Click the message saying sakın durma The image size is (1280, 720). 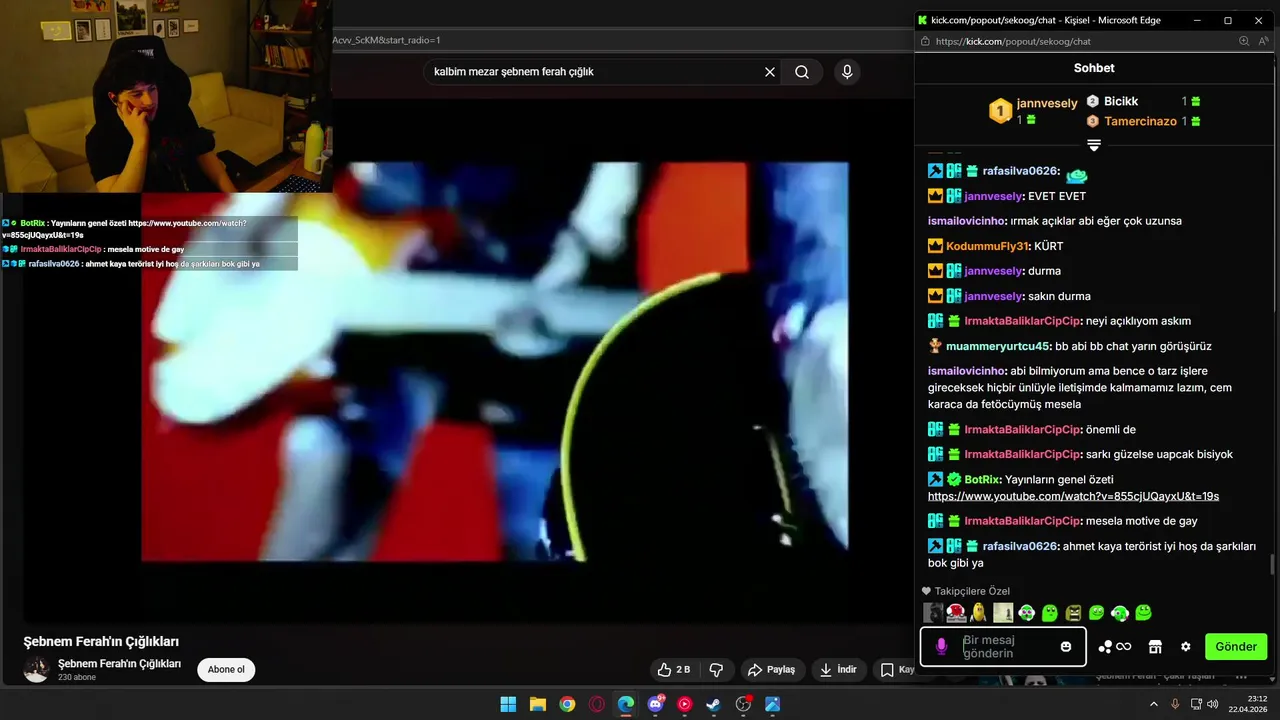1059,296
